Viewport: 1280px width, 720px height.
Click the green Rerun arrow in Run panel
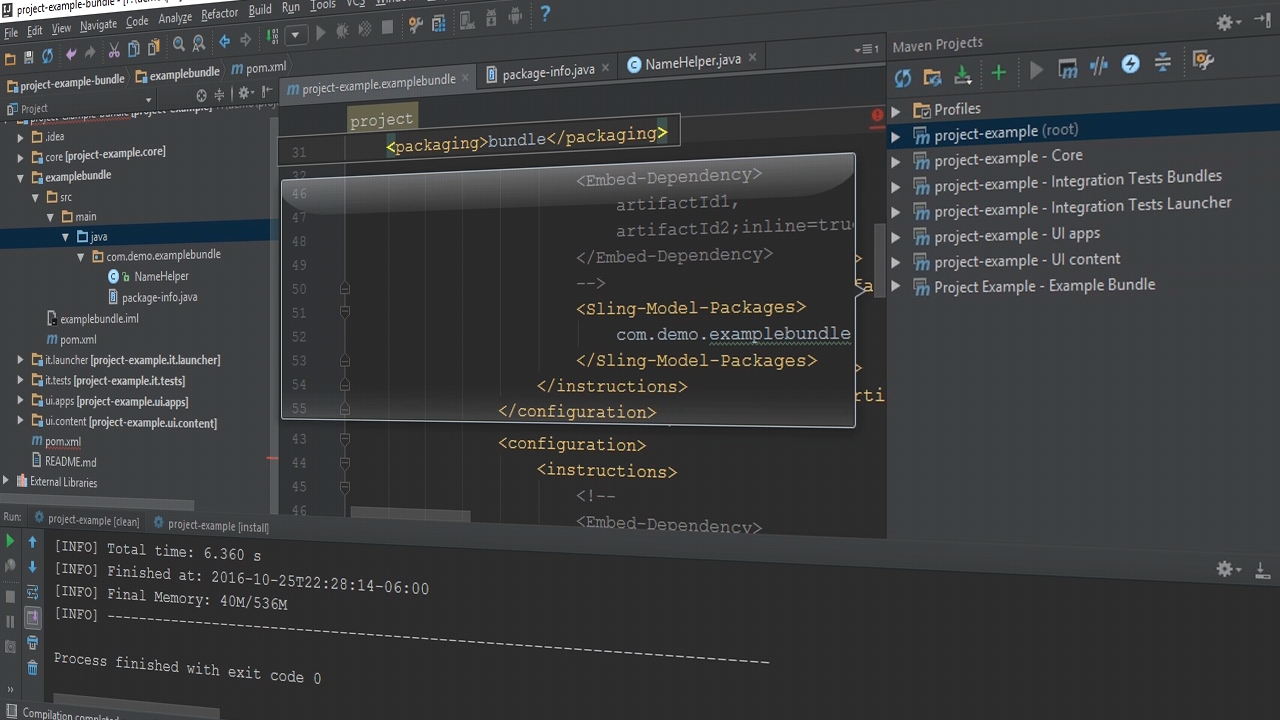click(10, 541)
